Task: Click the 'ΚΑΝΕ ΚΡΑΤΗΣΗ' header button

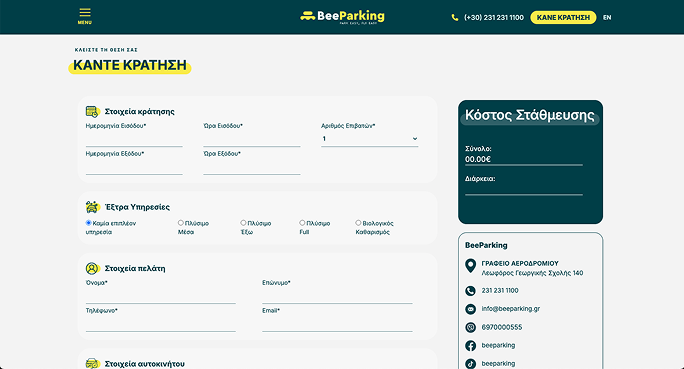Action: click(563, 17)
